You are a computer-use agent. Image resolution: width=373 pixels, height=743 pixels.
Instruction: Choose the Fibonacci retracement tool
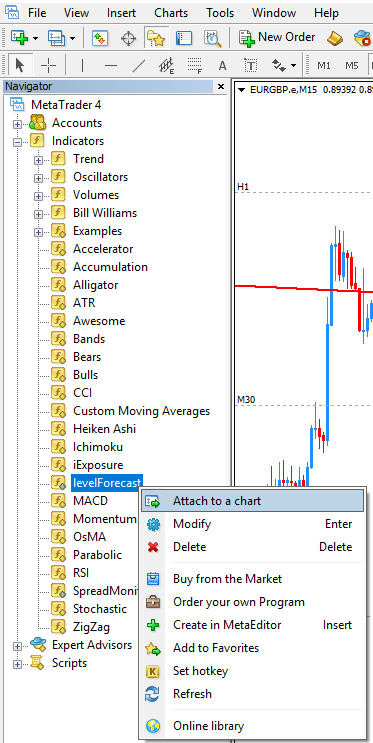point(194,65)
